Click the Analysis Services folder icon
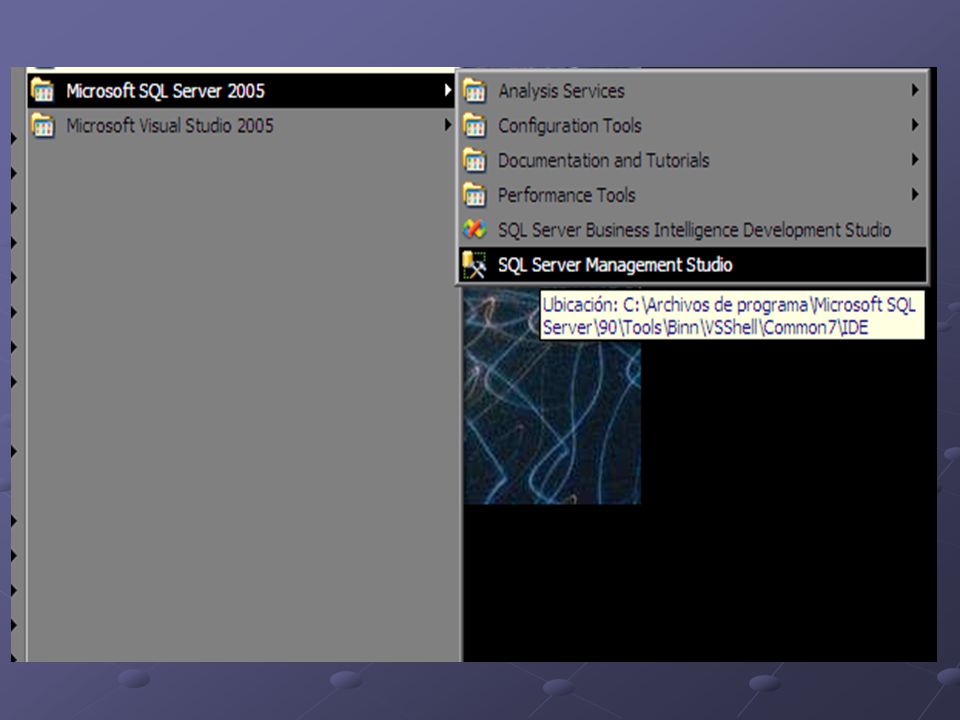 pyautogui.click(x=474, y=91)
